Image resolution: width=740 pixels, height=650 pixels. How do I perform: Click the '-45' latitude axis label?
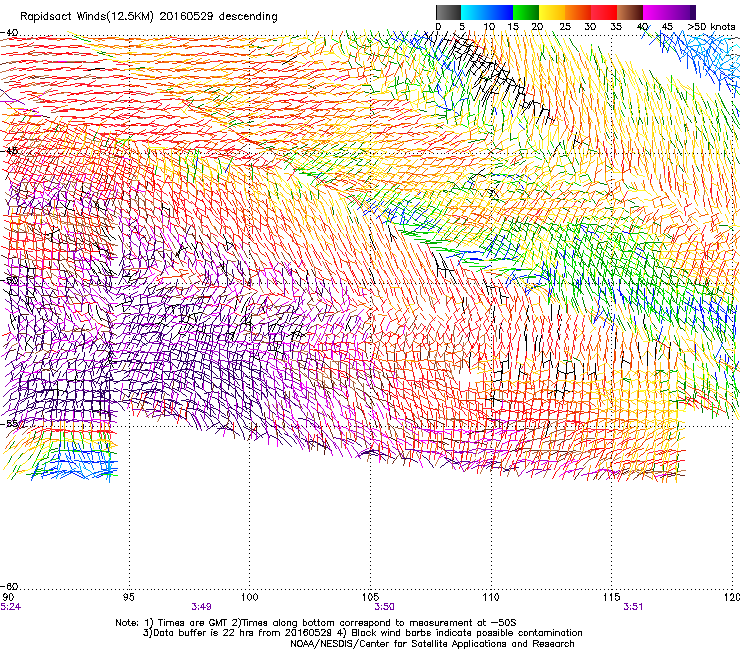(x=9, y=151)
